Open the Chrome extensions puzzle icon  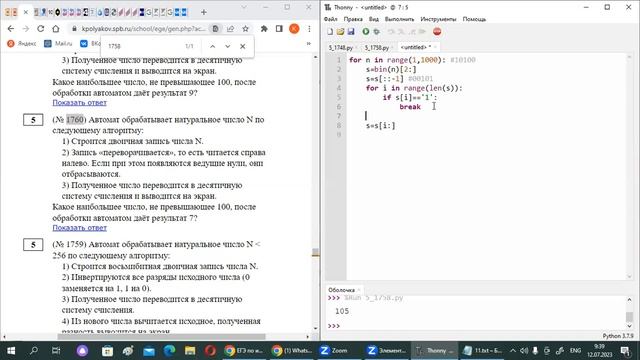click(x=264, y=29)
